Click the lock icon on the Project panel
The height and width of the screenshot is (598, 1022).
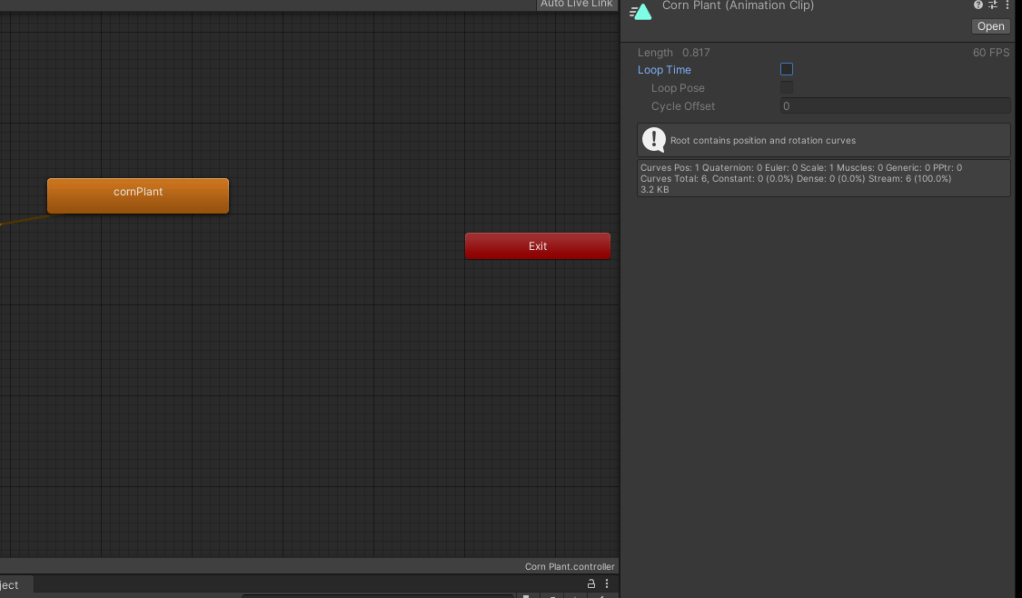[x=591, y=584]
